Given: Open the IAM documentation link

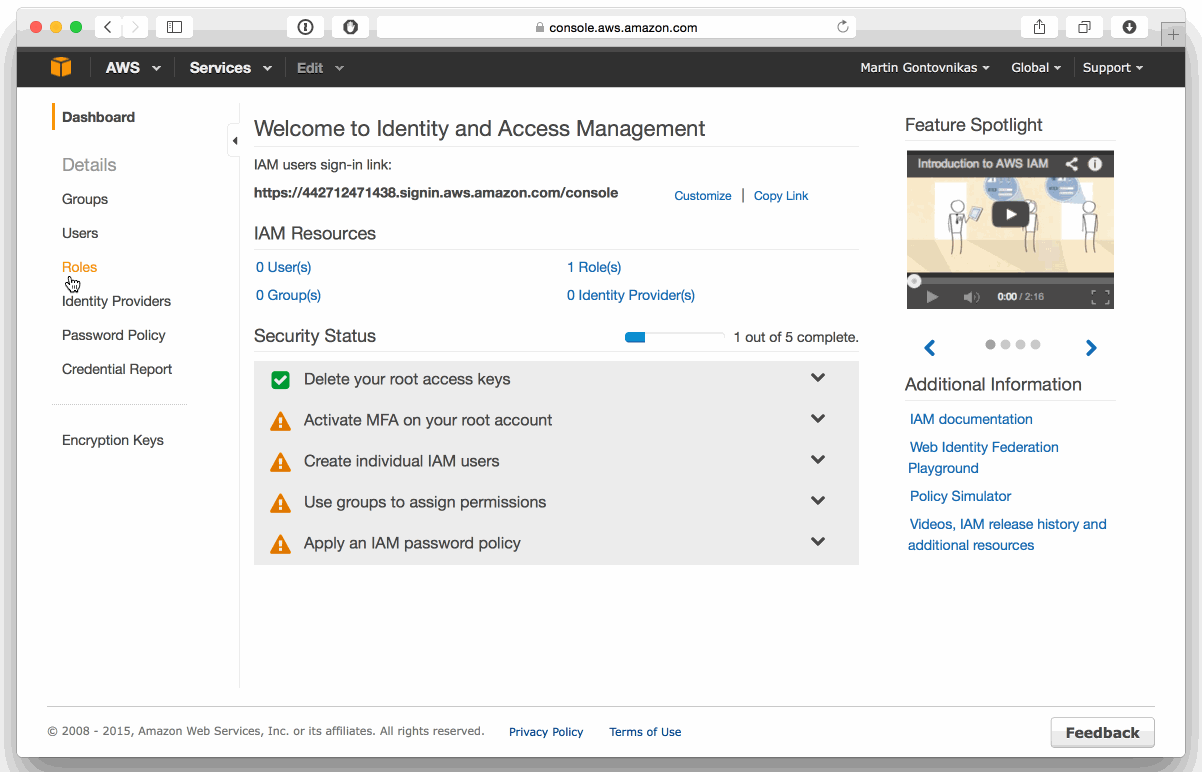Looking at the screenshot, I should pyautogui.click(x=971, y=419).
